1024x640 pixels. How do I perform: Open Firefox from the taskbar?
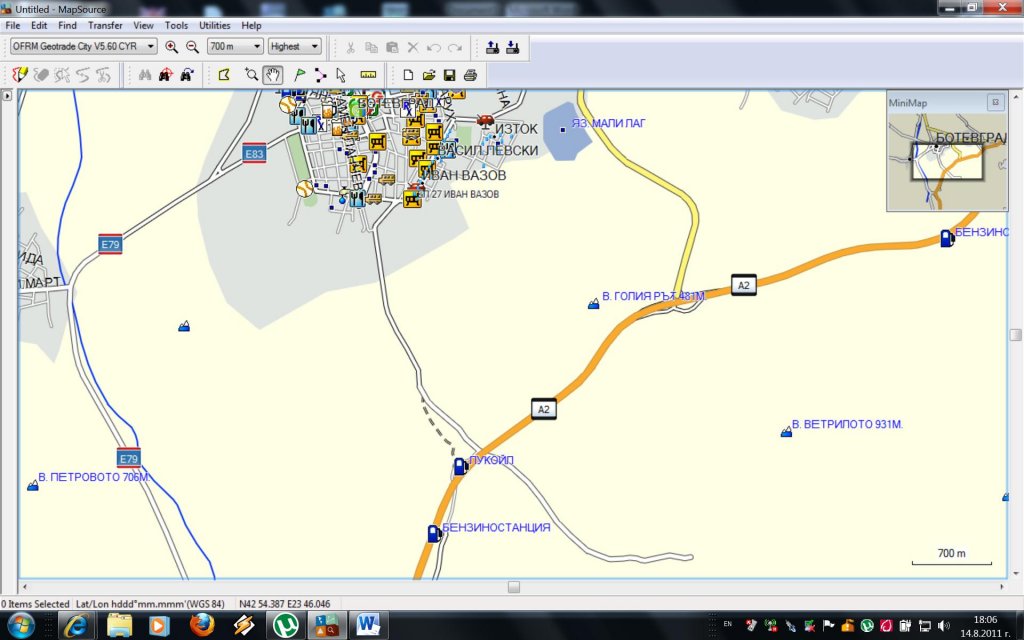201,625
